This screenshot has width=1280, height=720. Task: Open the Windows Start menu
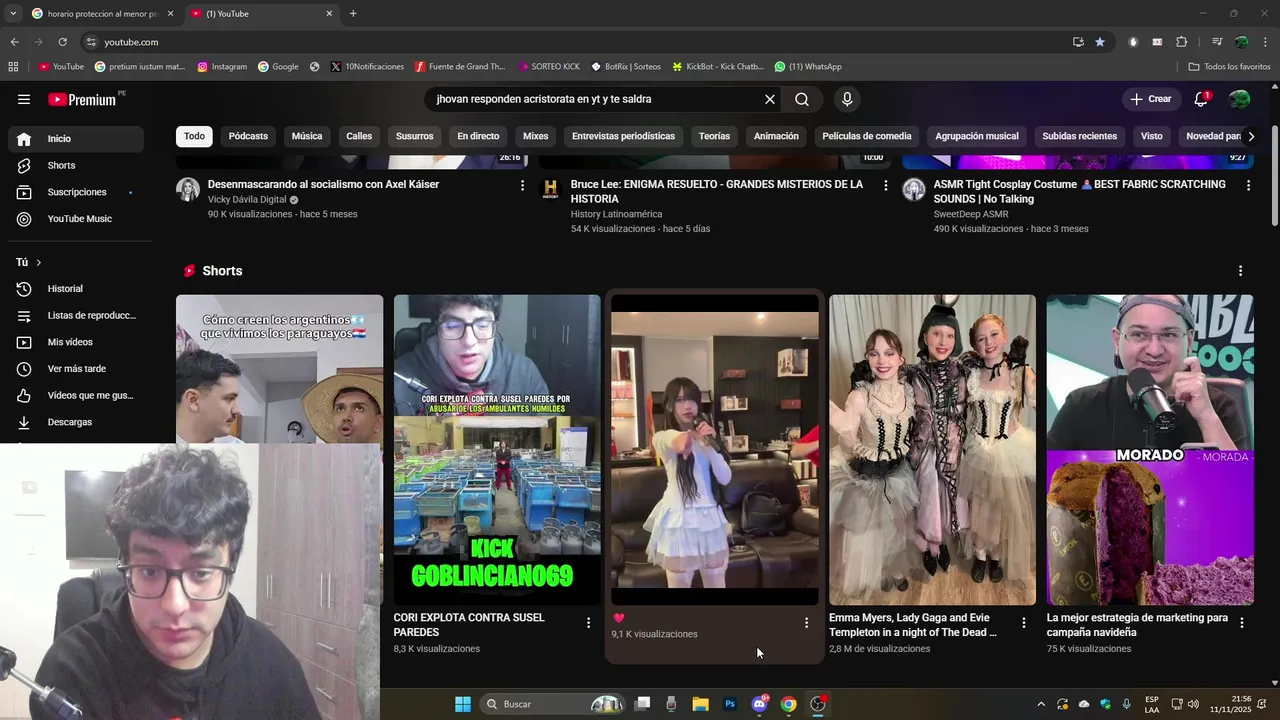pos(463,704)
